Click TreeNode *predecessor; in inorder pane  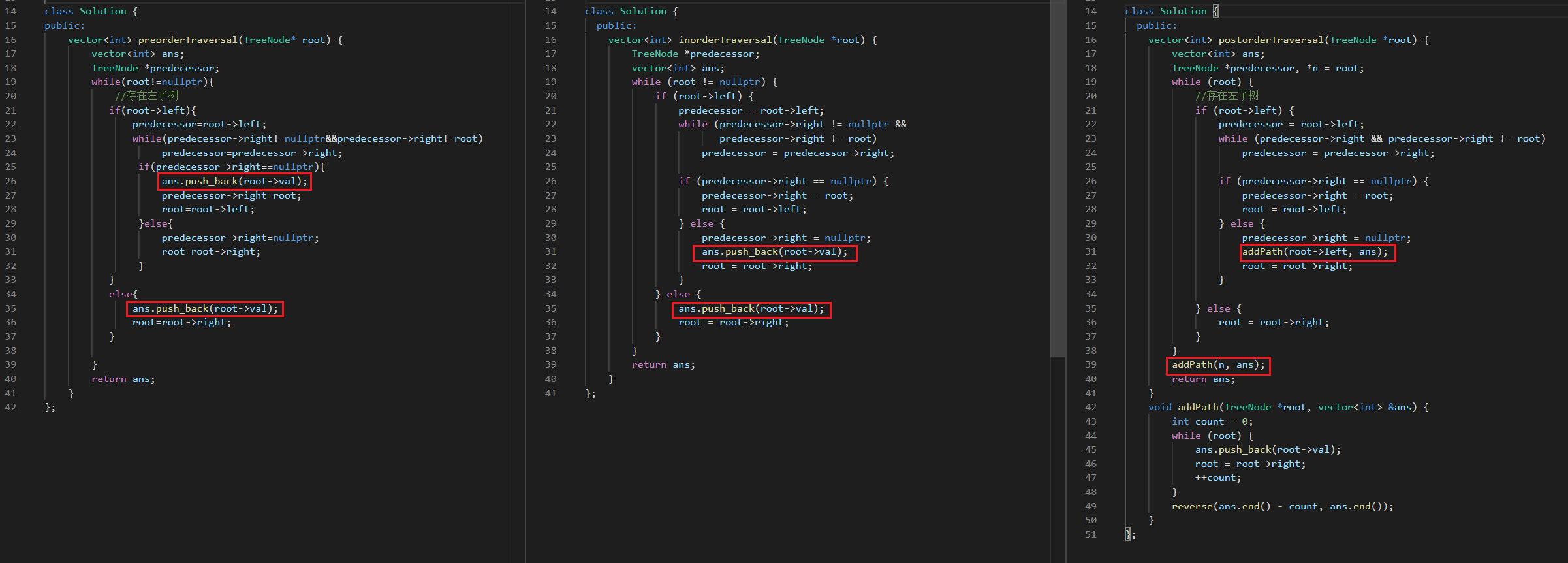(x=696, y=54)
